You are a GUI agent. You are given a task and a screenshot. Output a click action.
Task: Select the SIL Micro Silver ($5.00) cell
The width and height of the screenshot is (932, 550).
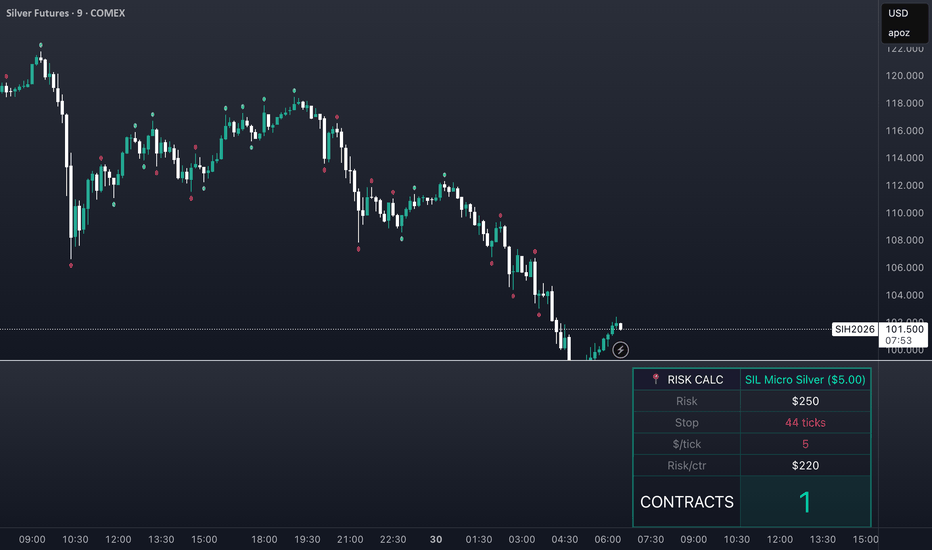click(805, 379)
